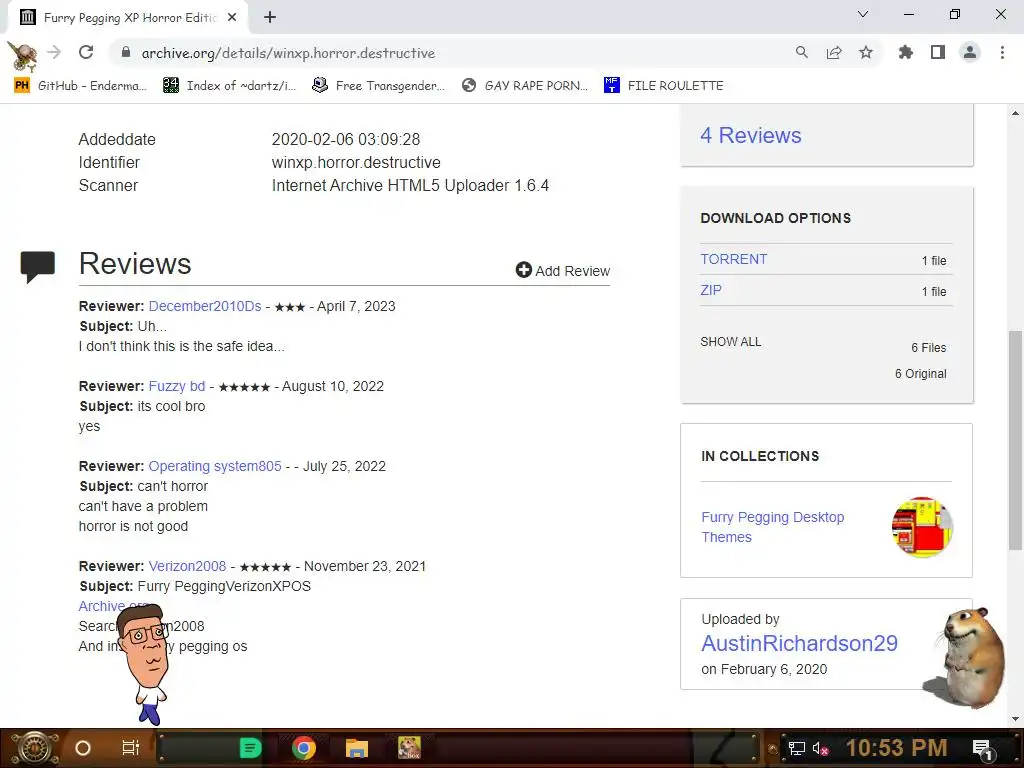
Task: Click the Reviews speech bubble icon
Action: pos(37,266)
